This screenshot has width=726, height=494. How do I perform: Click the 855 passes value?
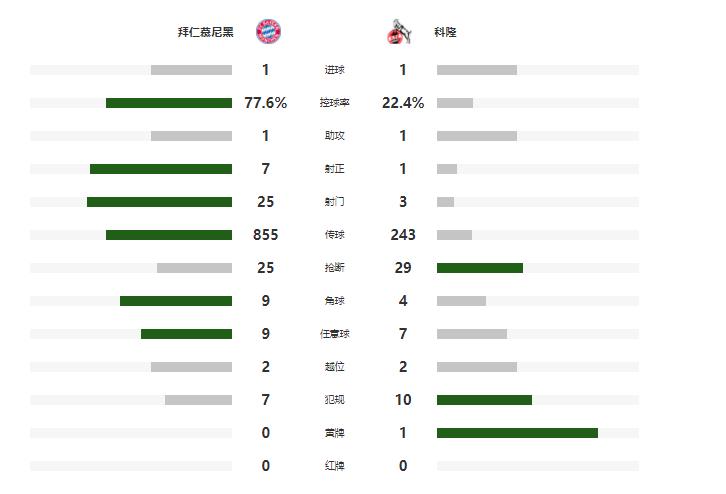tap(265, 235)
